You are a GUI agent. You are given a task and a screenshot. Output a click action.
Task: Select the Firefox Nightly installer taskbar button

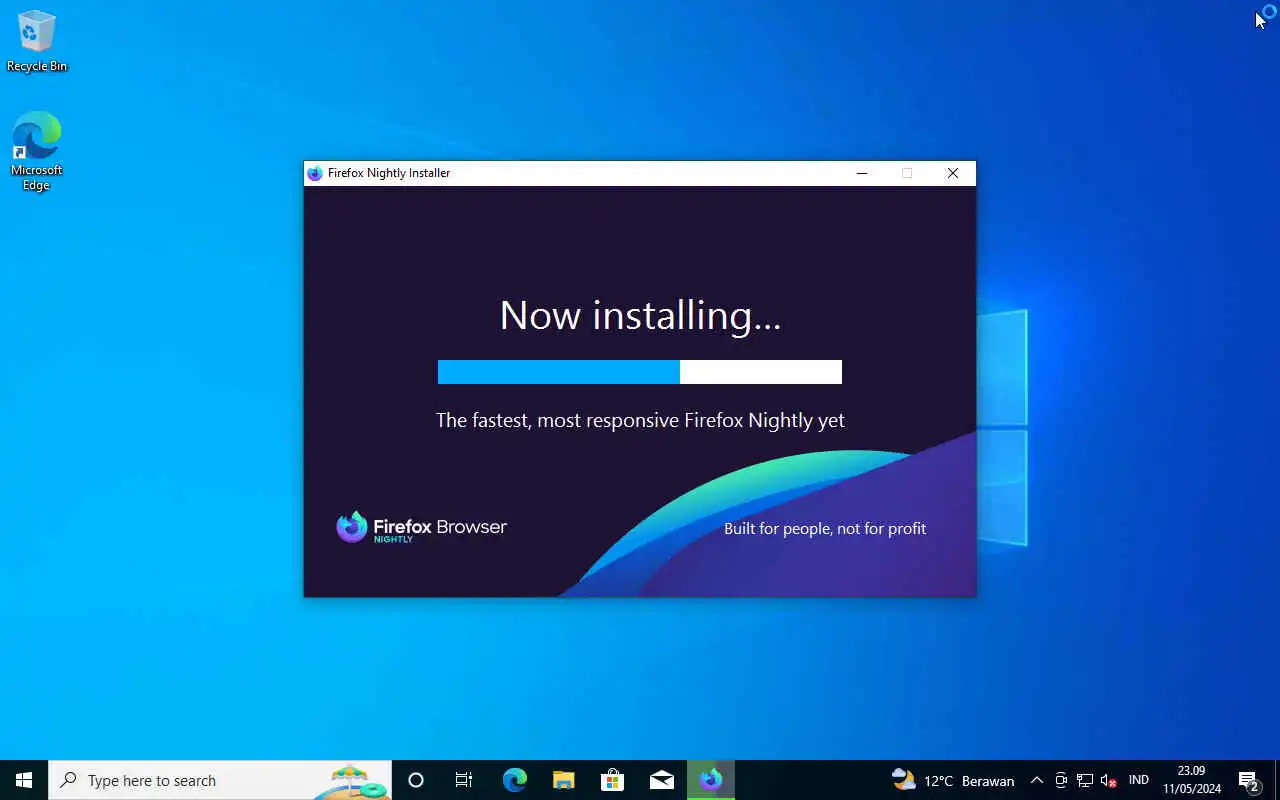tap(711, 780)
